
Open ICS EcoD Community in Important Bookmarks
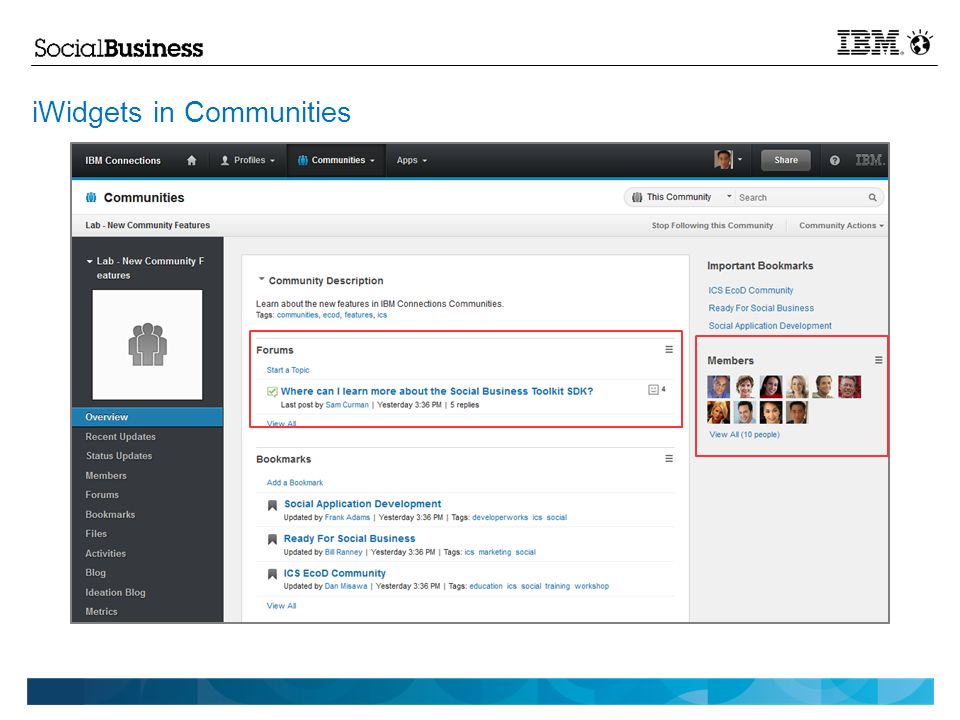coord(751,290)
